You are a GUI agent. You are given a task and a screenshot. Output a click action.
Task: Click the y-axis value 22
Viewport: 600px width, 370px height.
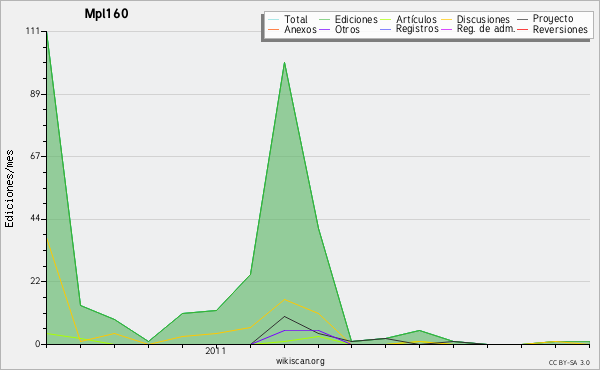point(35,281)
